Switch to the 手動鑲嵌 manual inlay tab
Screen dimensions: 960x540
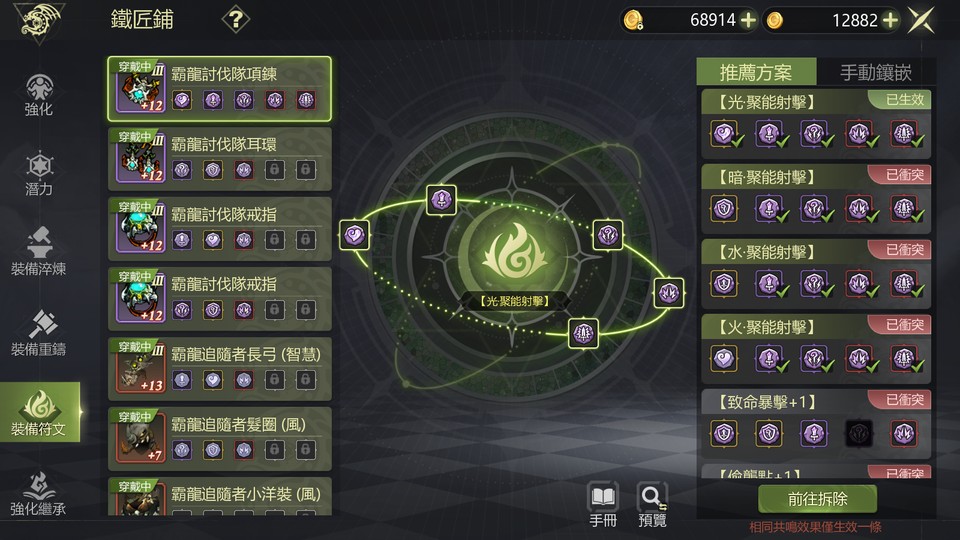[876, 72]
